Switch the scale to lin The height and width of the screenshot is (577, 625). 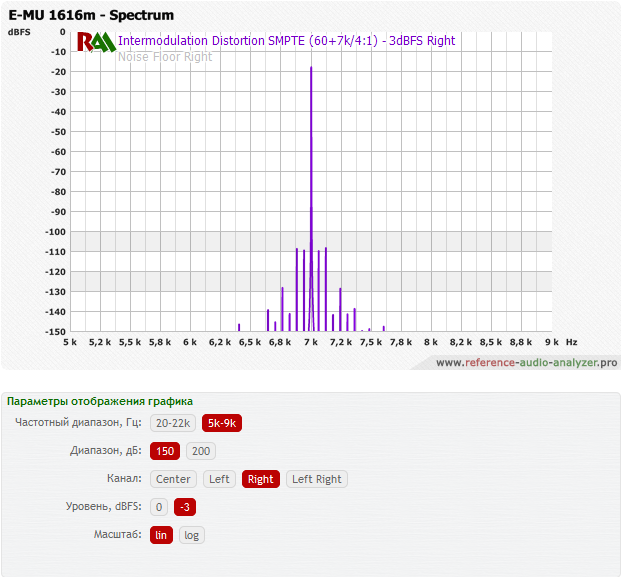(x=162, y=535)
